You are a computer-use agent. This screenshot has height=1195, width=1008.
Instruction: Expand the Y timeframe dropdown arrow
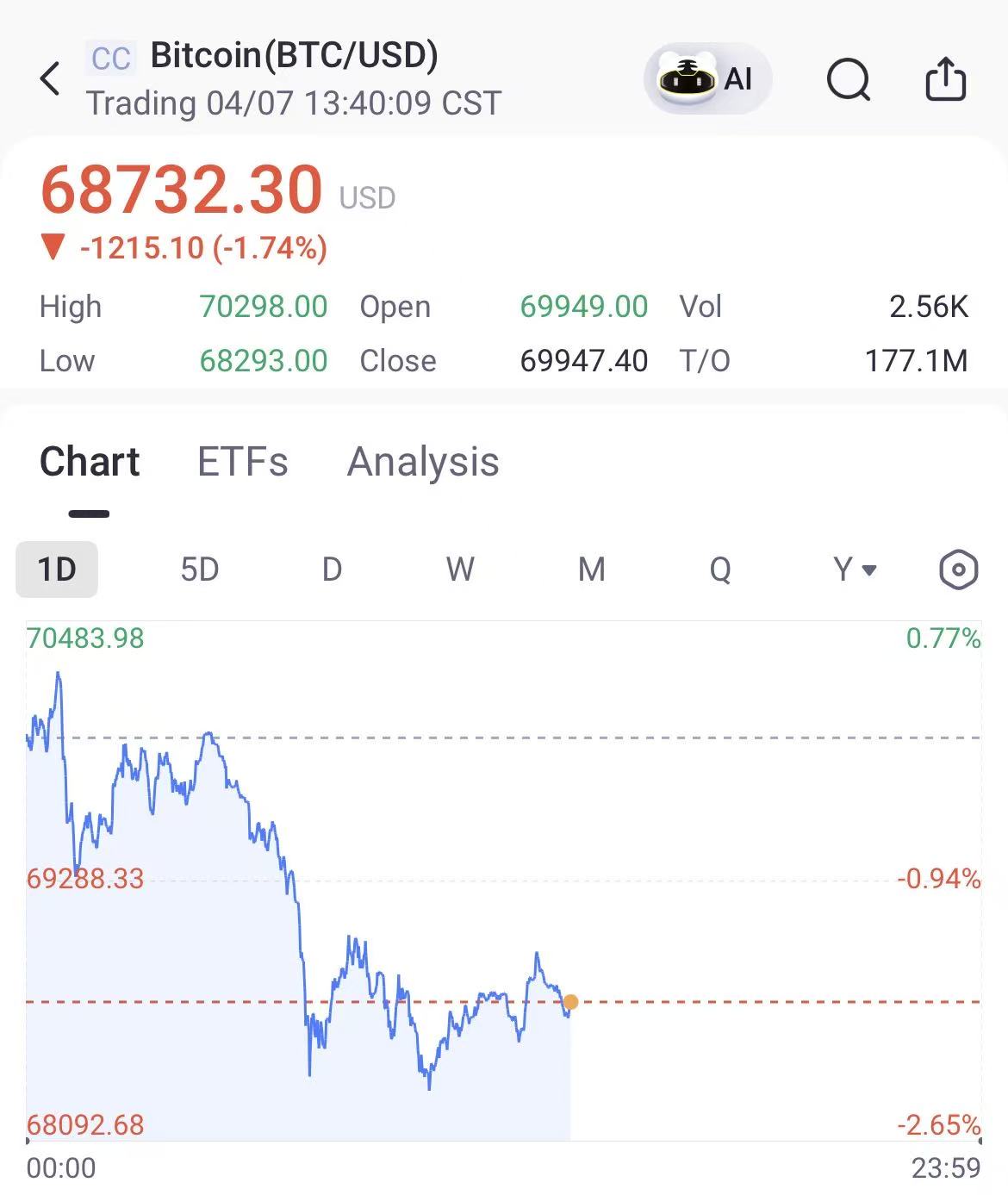(869, 569)
